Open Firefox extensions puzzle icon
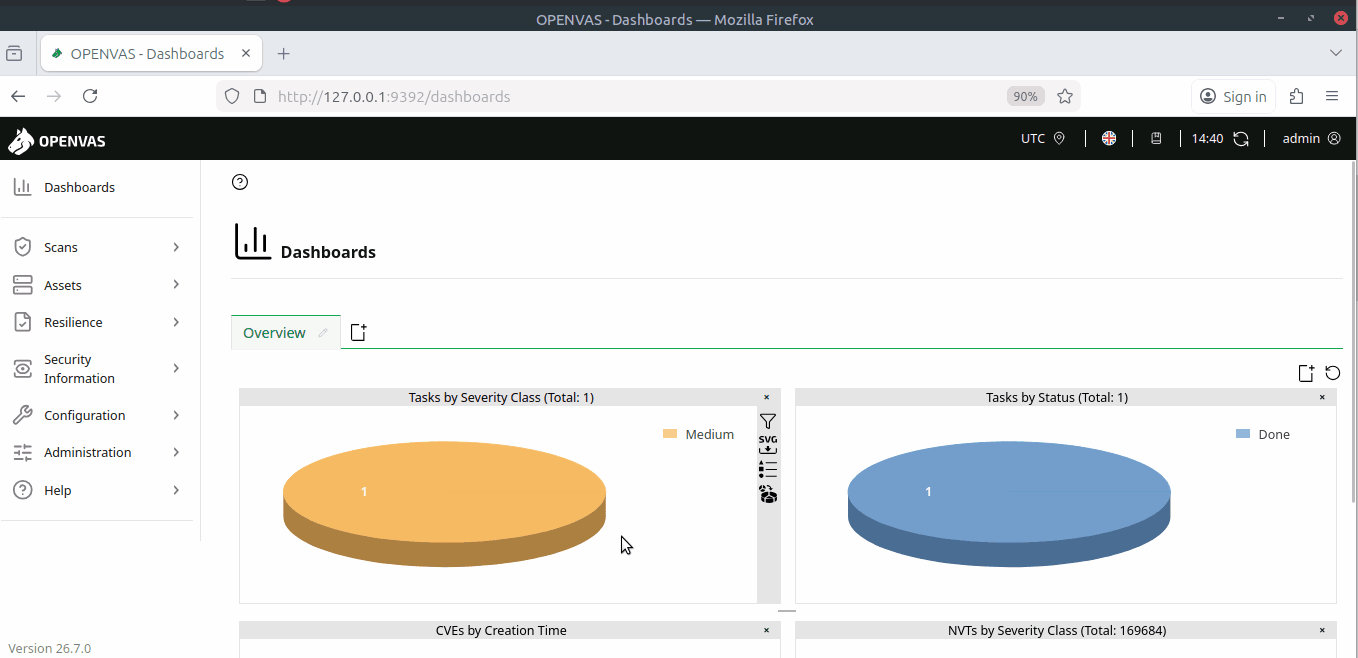 click(x=1297, y=96)
